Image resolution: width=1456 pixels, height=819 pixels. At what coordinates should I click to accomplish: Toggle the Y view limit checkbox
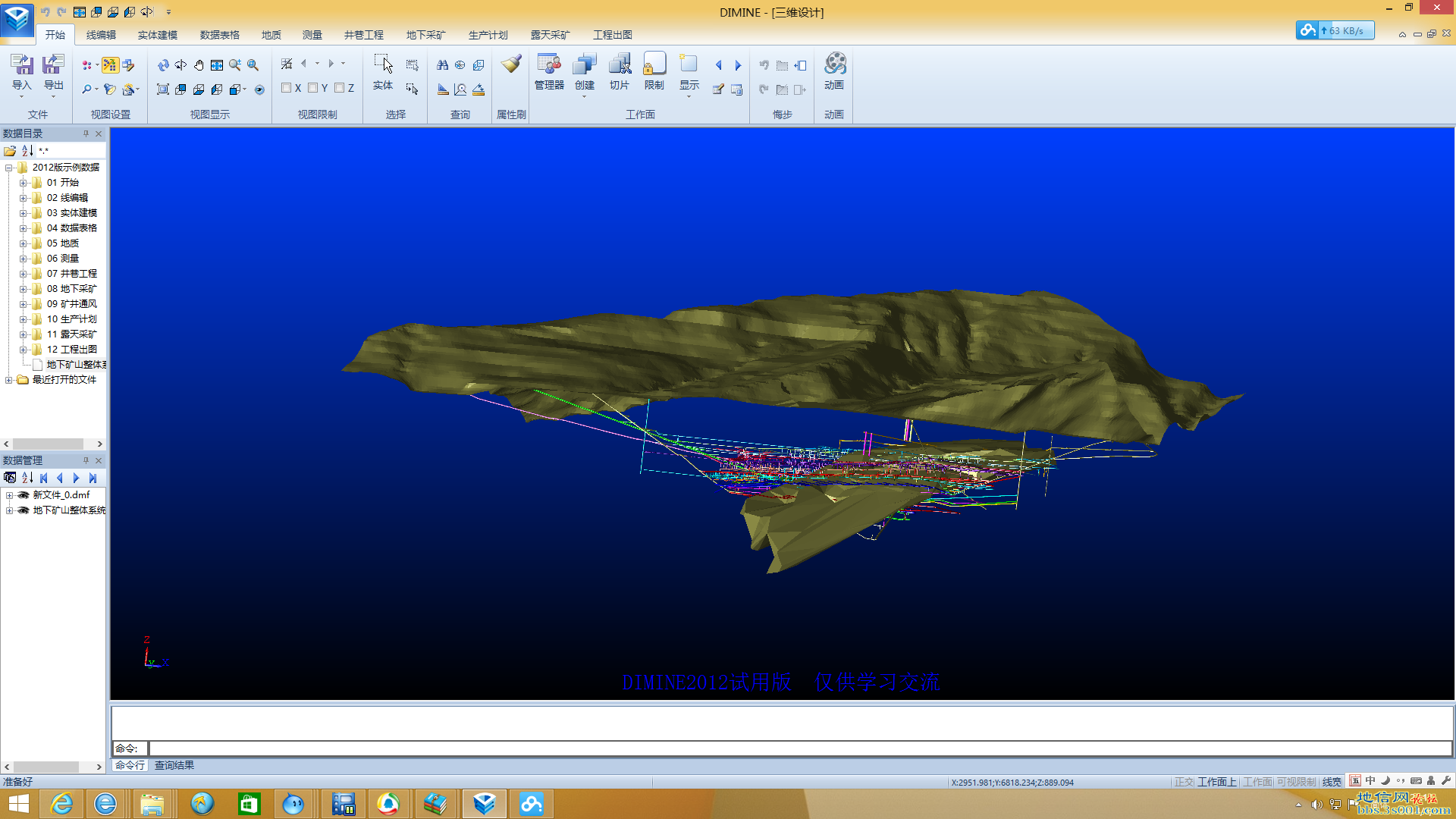(x=313, y=88)
